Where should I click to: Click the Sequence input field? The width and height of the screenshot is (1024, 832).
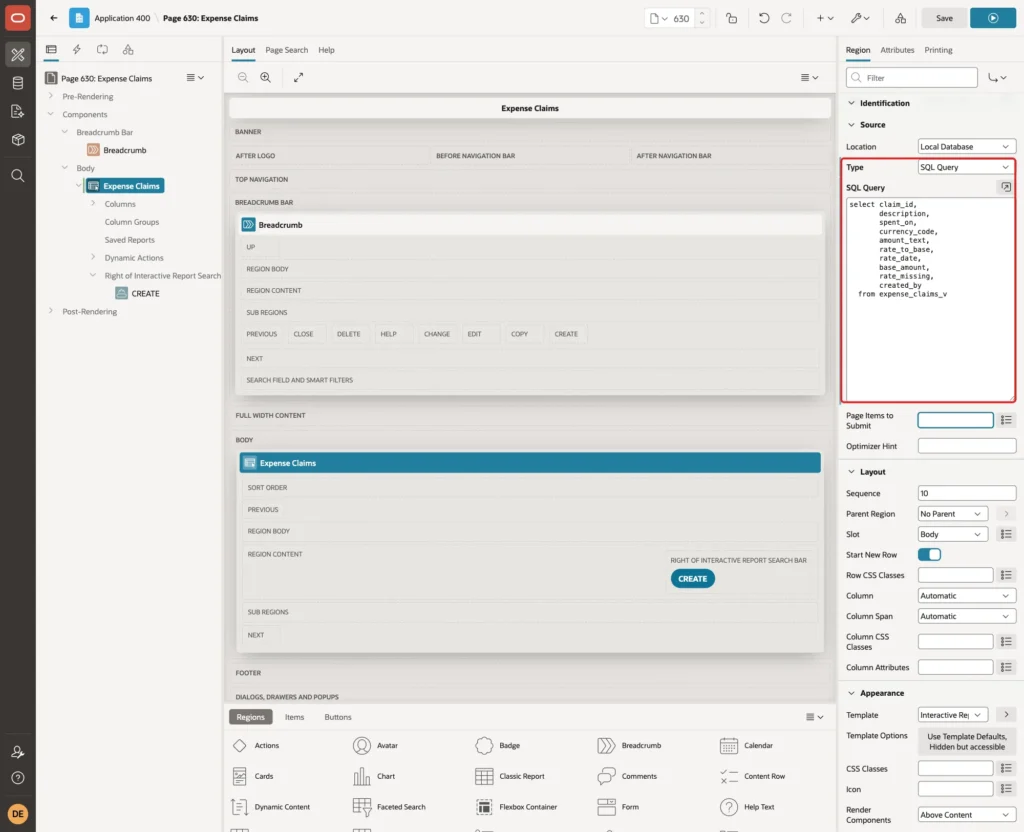click(x=966, y=494)
